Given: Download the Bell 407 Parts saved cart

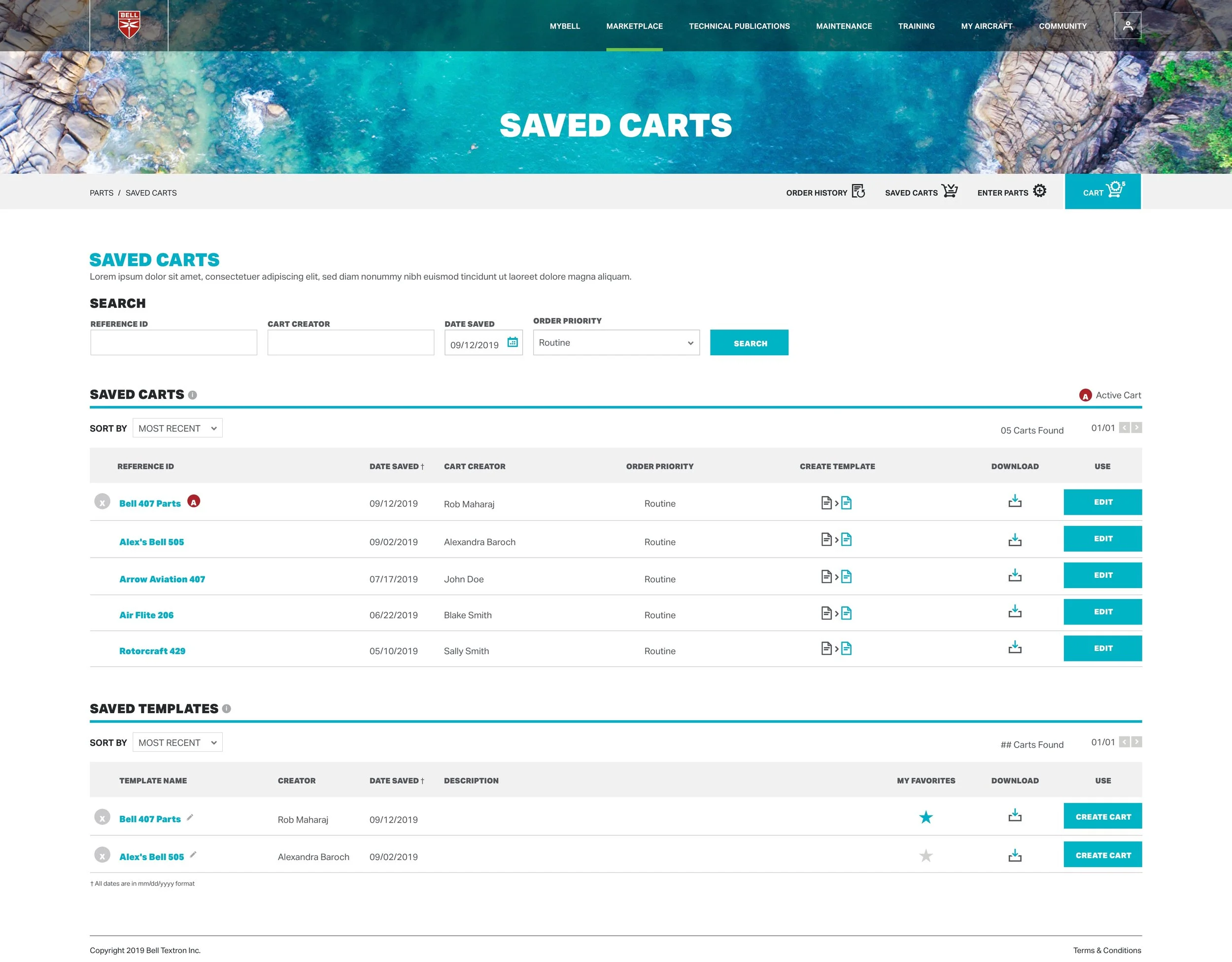Looking at the screenshot, I should [x=1015, y=501].
